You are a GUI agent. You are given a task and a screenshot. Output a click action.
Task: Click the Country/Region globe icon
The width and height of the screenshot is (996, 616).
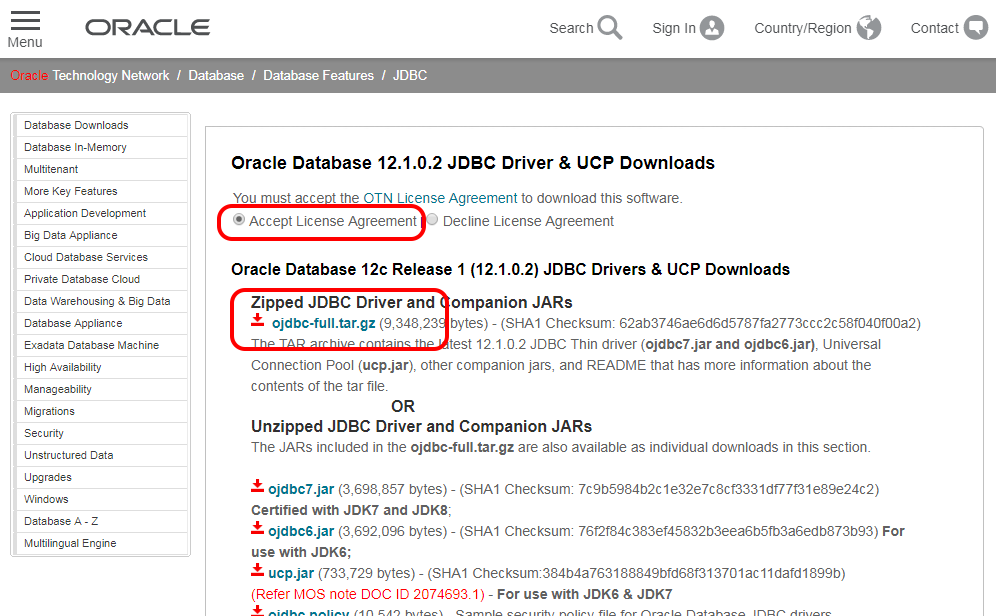[868, 28]
